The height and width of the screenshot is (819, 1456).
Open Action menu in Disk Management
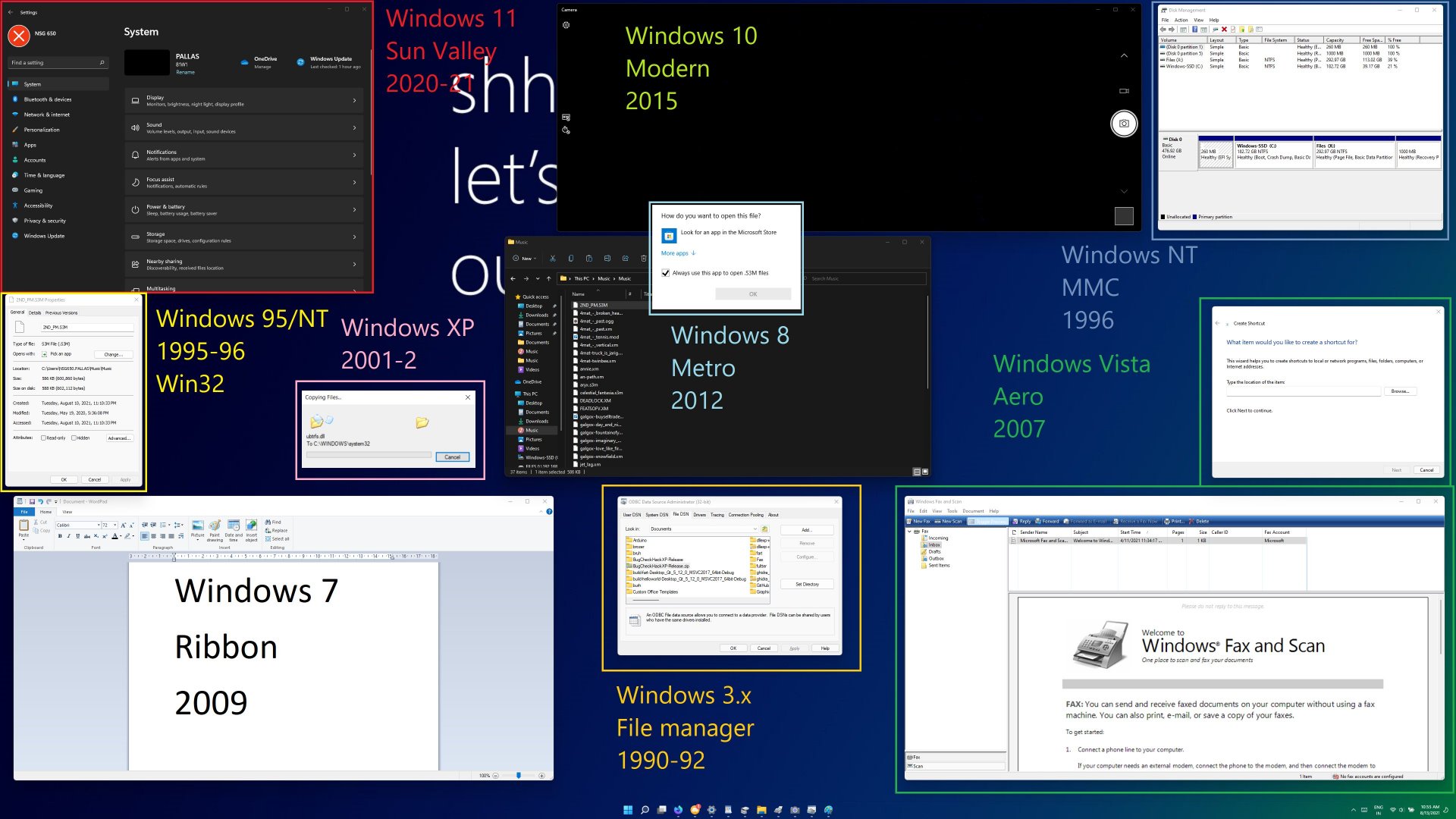[x=1181, y=20]
